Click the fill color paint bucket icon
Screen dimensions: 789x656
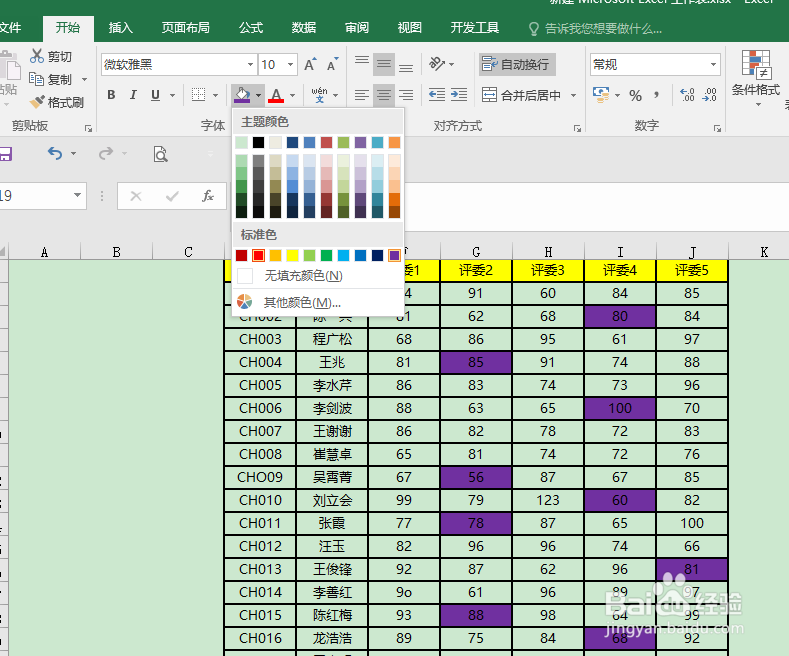243,95
